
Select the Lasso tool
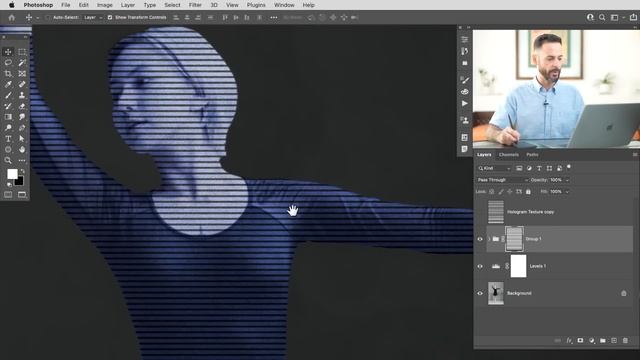click(8, 62)
